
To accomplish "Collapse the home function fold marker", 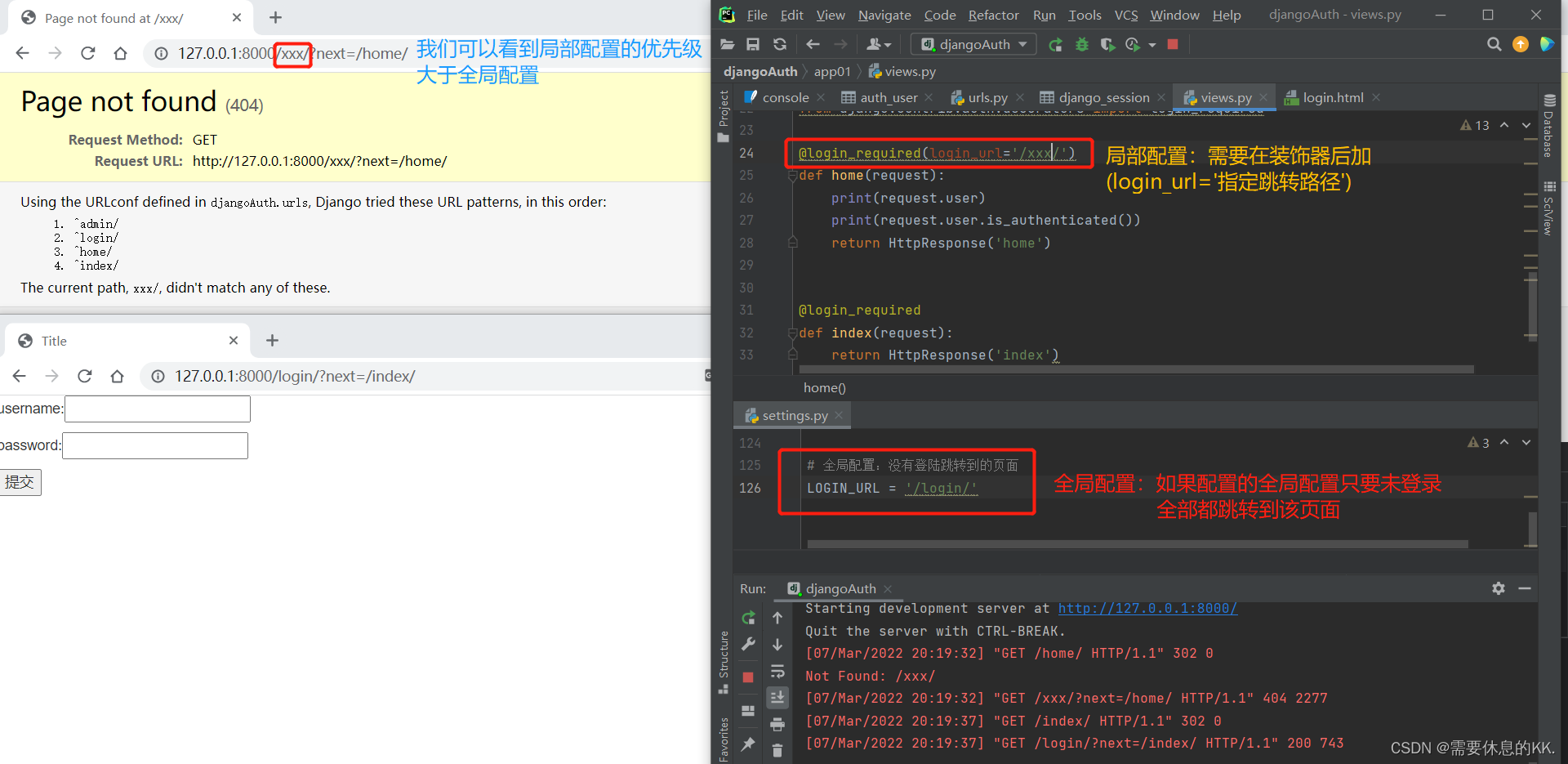I will [x=792, y=175].
